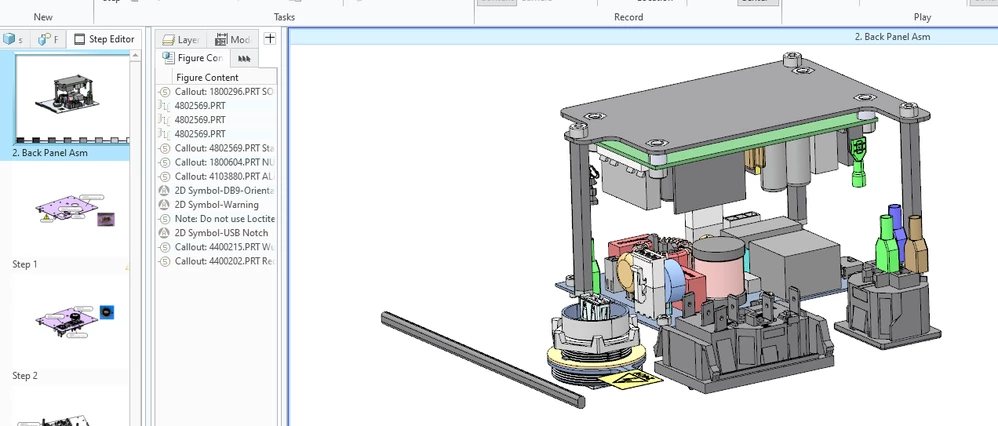
Task: Click the plus button to add panel
Action: [x=270, y=38]
